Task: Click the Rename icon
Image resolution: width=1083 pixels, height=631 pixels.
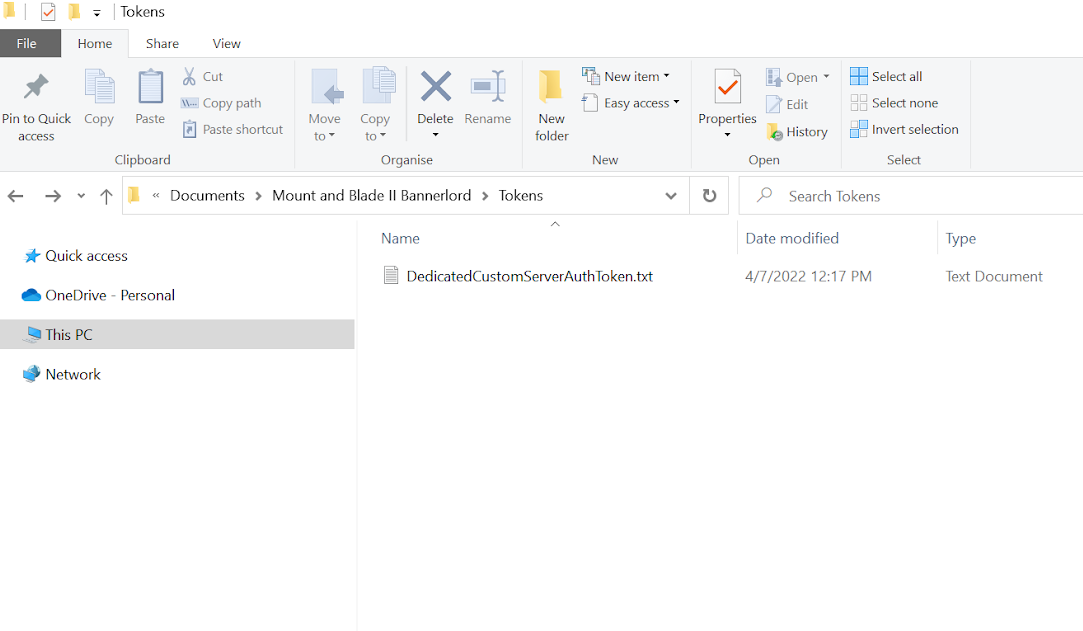Action: point(488,87)
